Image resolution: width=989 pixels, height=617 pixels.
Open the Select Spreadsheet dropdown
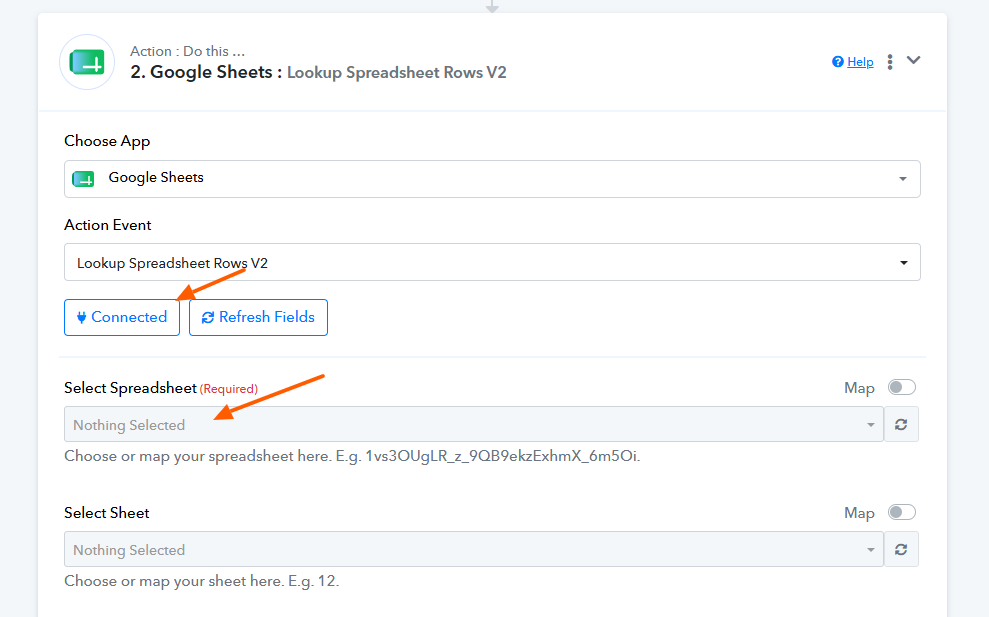pos(474,425)
